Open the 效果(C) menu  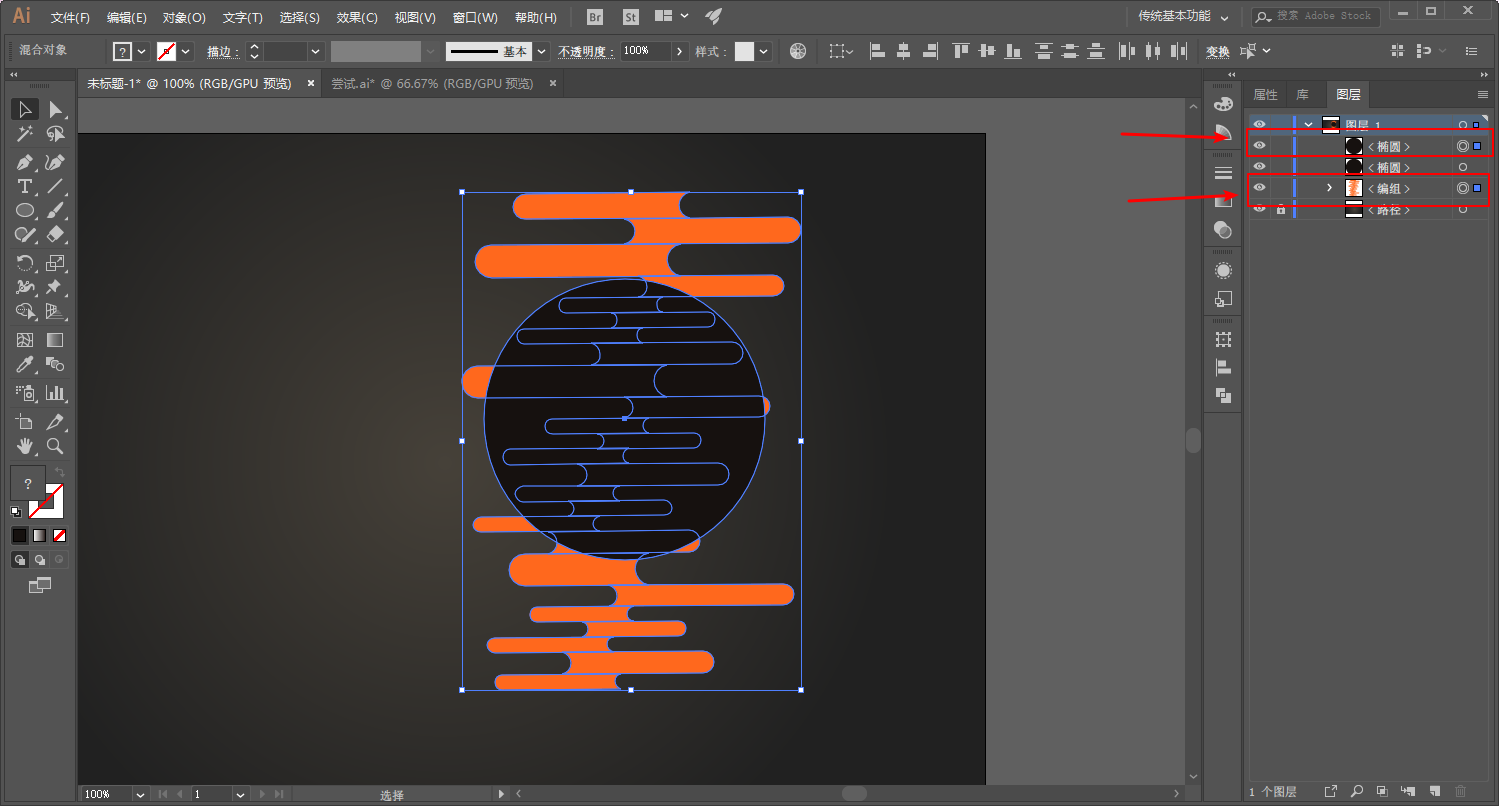click(x=357, y=17)
